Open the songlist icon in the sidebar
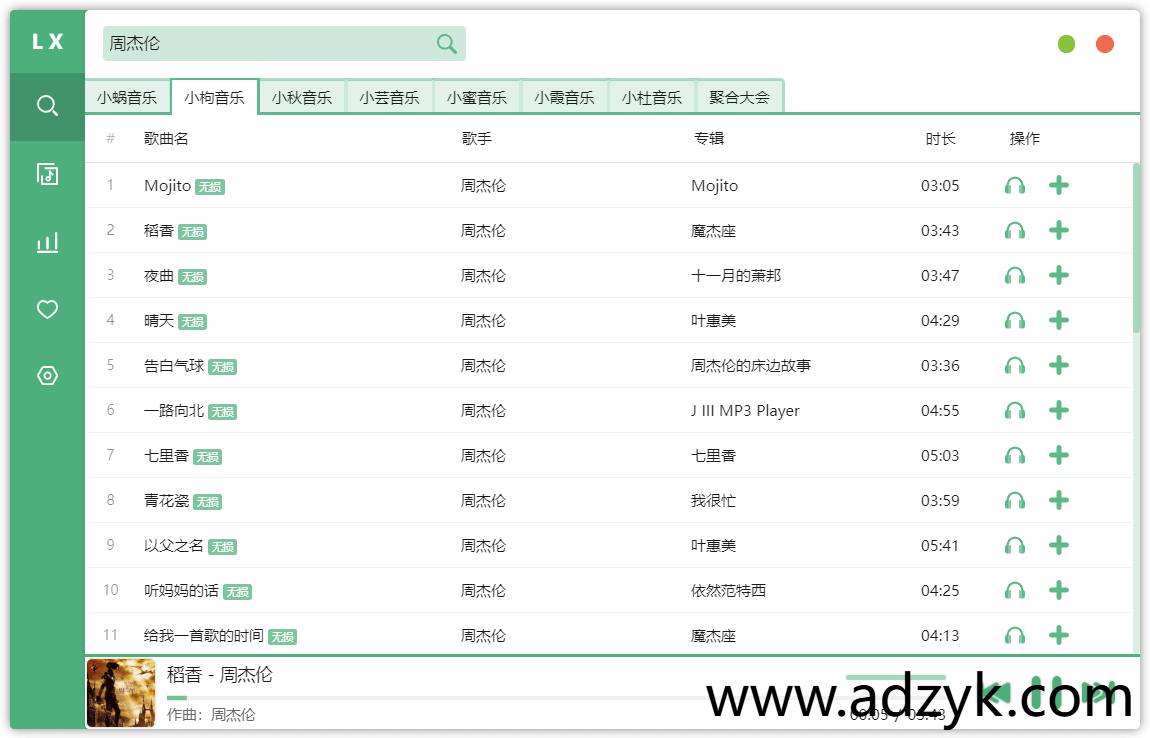The width and height of the screenshot is (1150, 738). [x=46, y=174]
